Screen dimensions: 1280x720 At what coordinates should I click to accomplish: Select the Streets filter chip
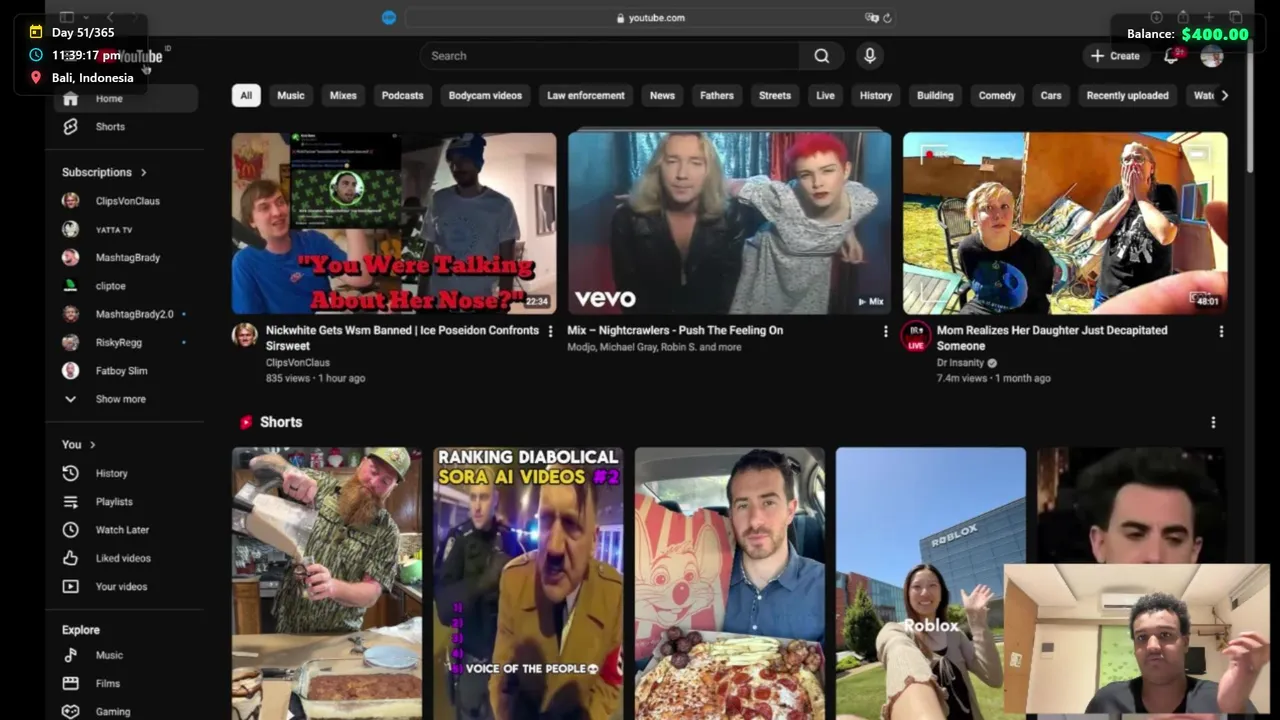point(775,96)
